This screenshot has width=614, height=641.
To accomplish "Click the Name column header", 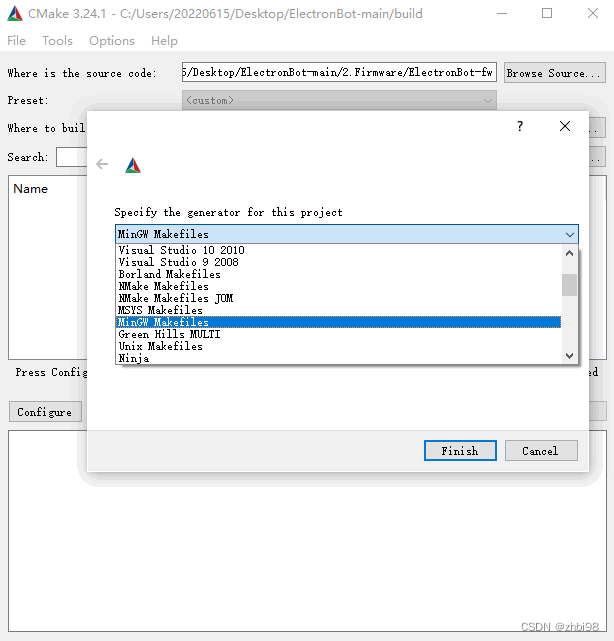I will click(31, 188).
